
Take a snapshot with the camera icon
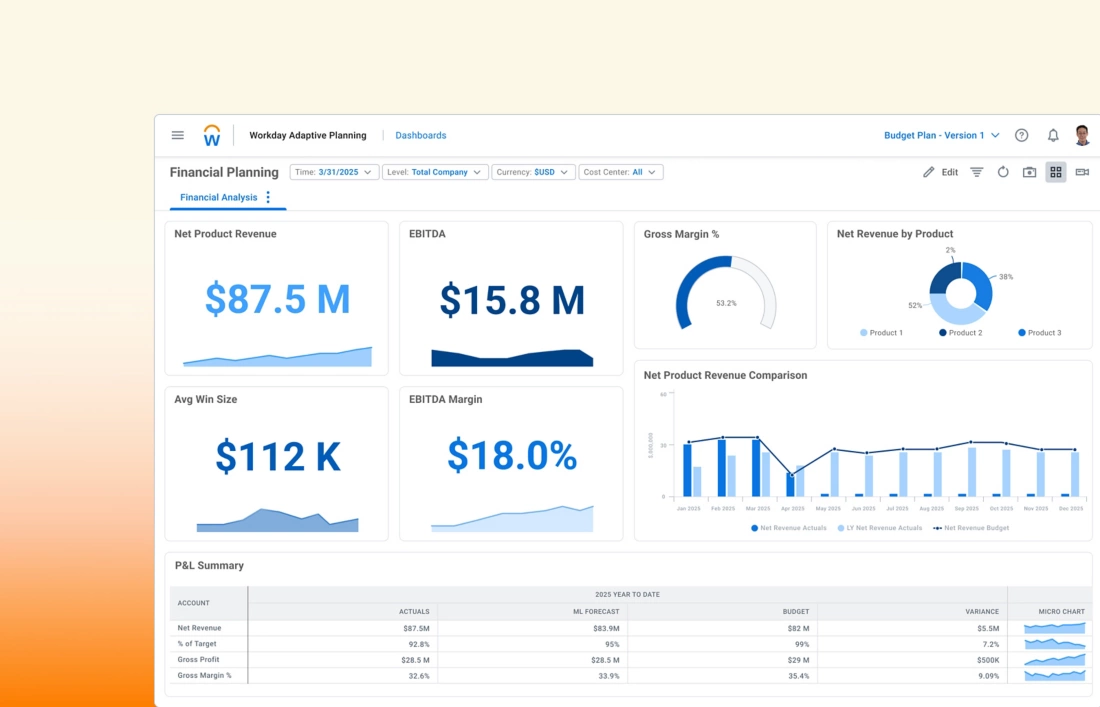(1030, 171)
